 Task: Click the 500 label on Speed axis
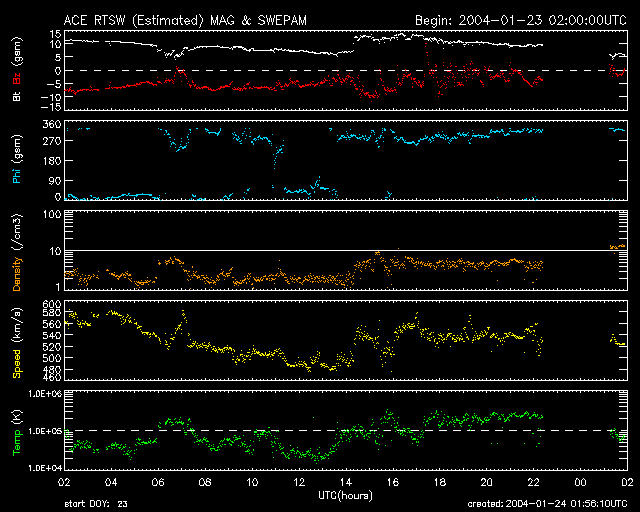(52, 358)
